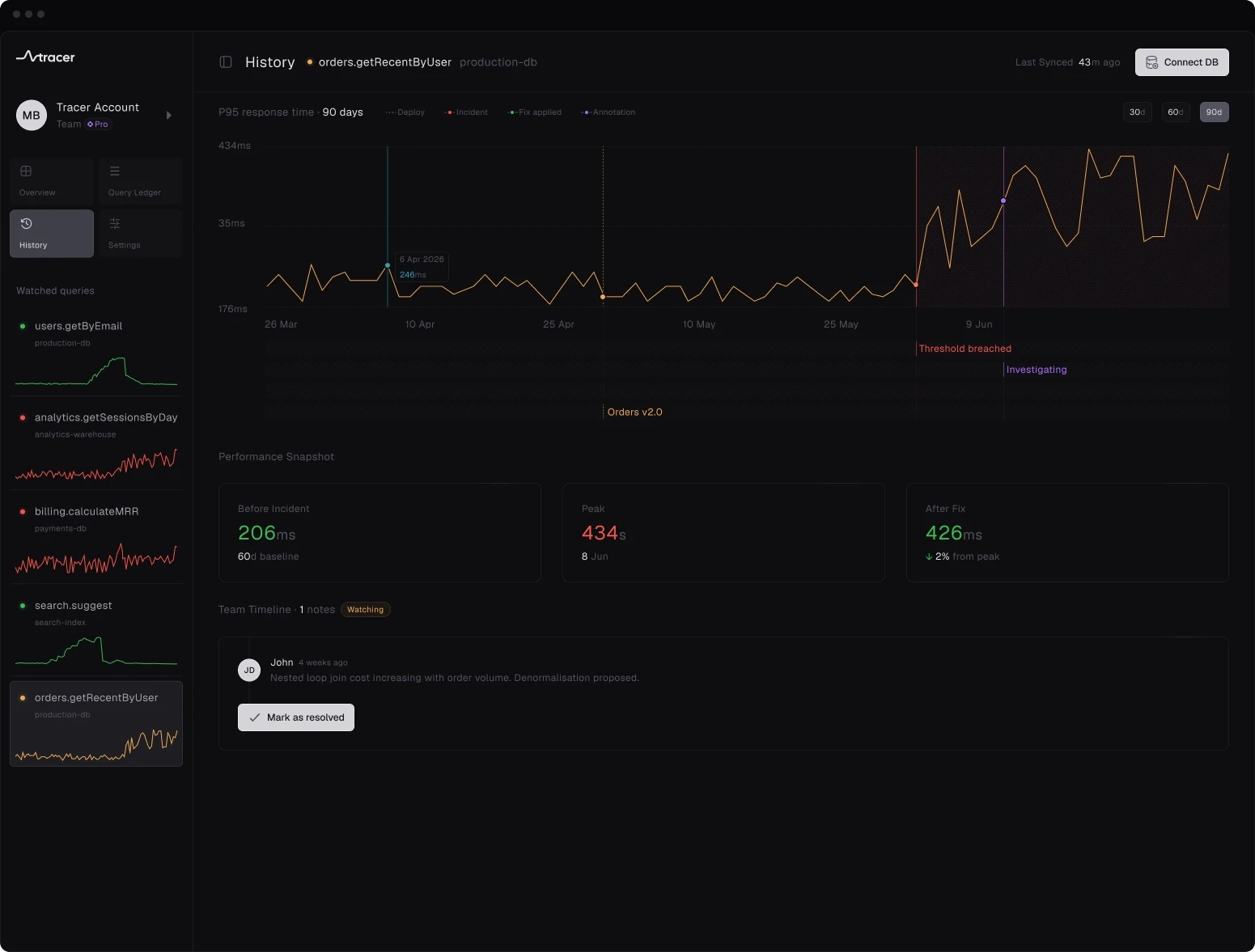Toggle the Fix applied legend item
The height and width of the screenshot is (952, 1255).
point(534,112)
